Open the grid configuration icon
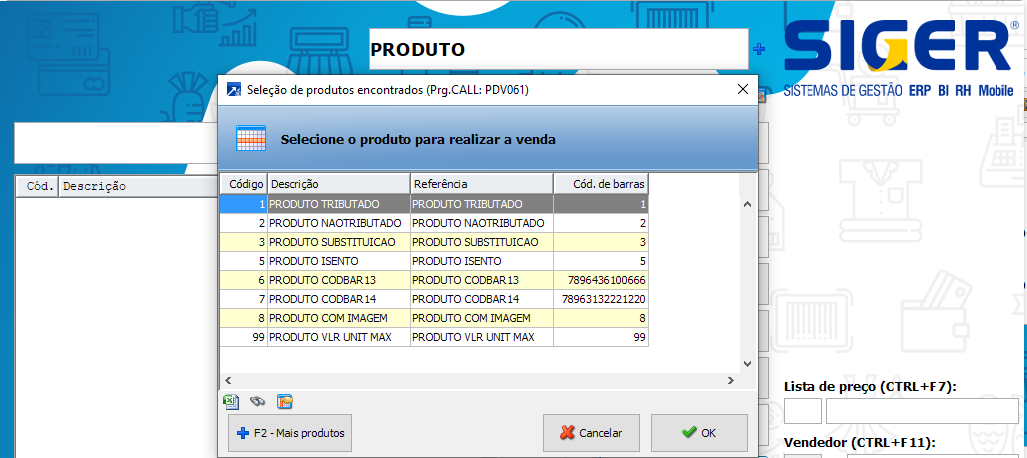 coord(284,401)
